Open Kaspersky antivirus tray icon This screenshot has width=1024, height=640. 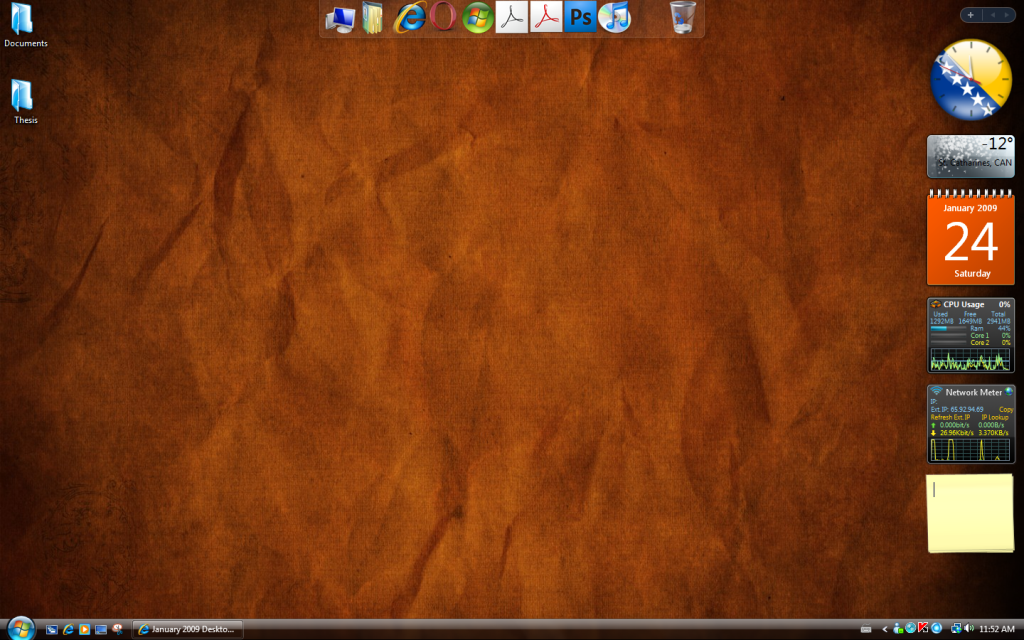coord(923,628)
